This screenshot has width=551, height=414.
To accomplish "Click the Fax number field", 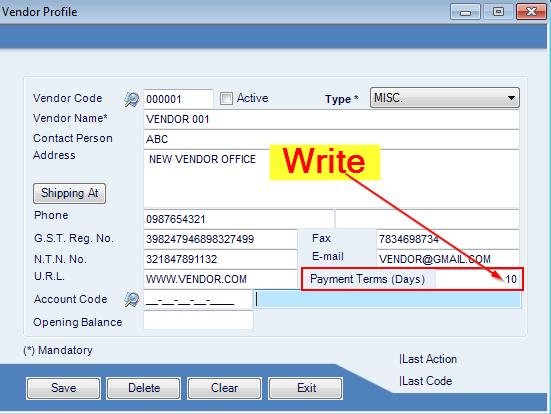I will 448,239.
